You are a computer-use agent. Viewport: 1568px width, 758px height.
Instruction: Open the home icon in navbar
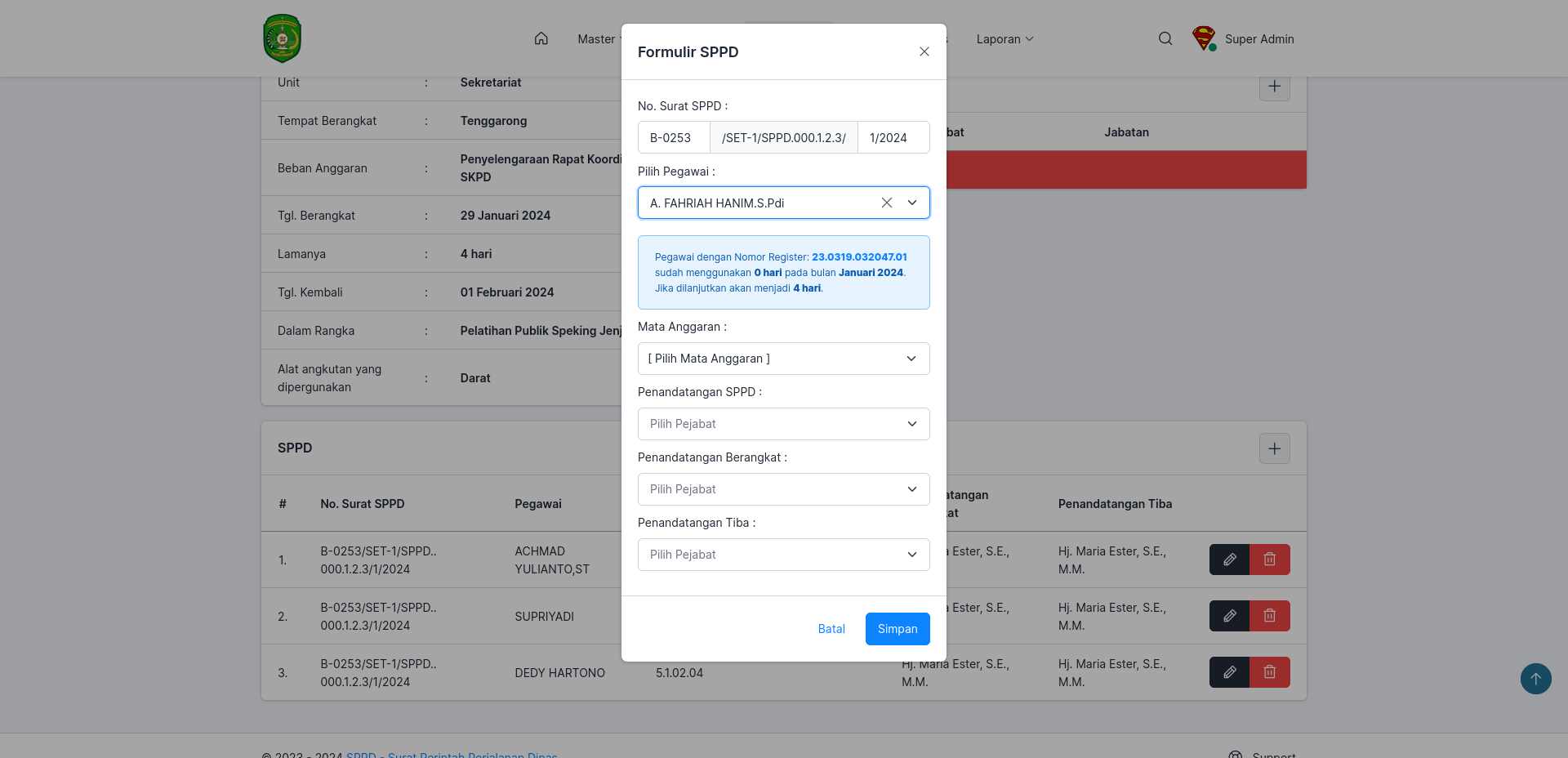click(541, 38)
